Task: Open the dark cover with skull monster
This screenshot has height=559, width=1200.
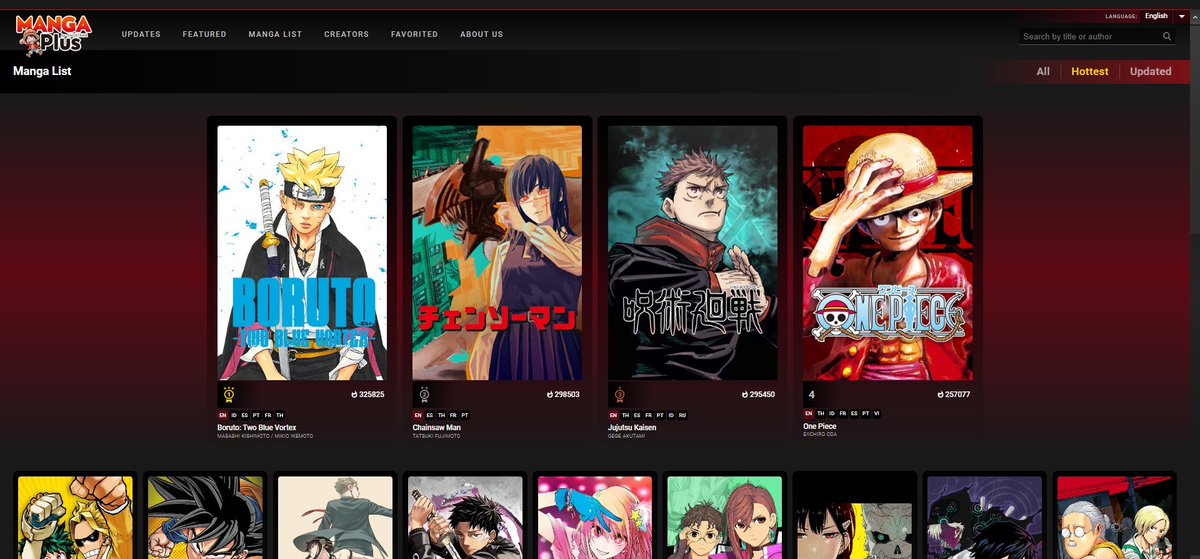Action: 855,517
